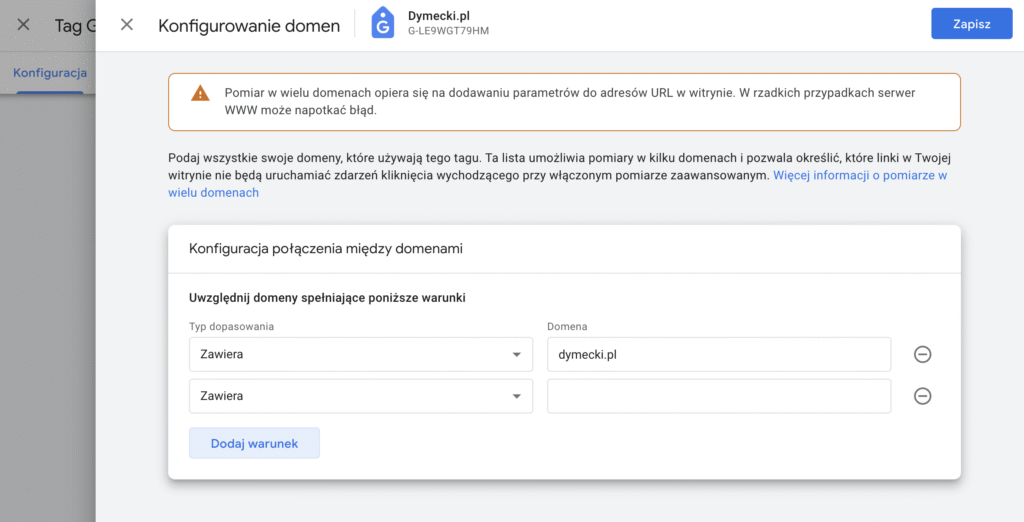Save changes with the Zapisz button
1024x522 pixels.
coord(971,24)
